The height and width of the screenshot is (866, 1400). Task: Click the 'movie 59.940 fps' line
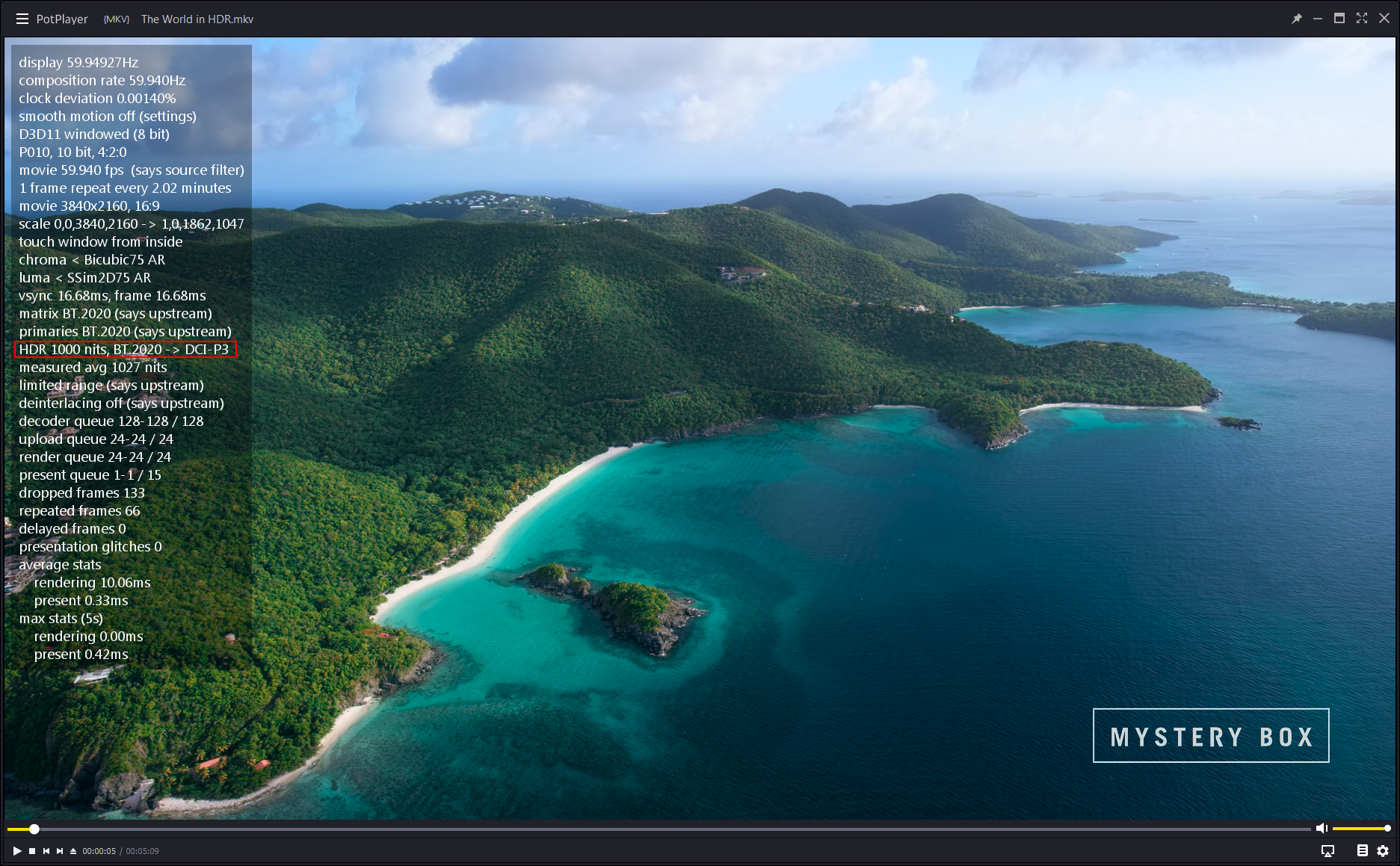[132, 170]
